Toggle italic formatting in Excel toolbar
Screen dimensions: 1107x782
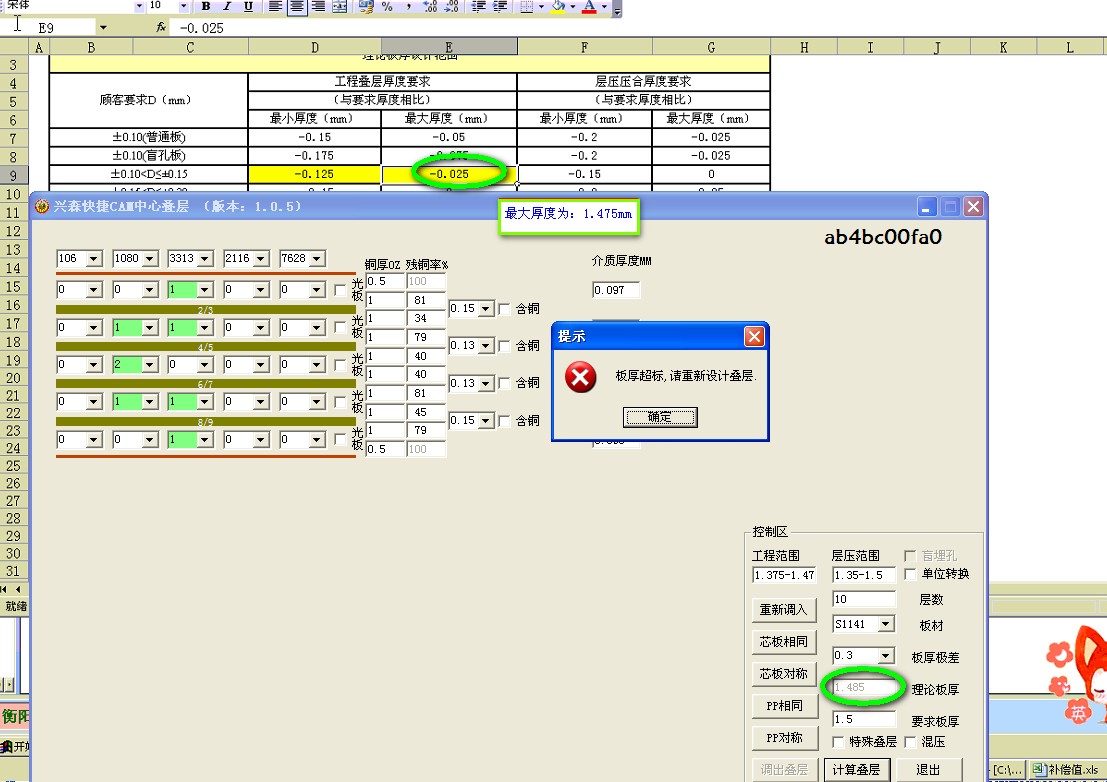click(227, 6)
